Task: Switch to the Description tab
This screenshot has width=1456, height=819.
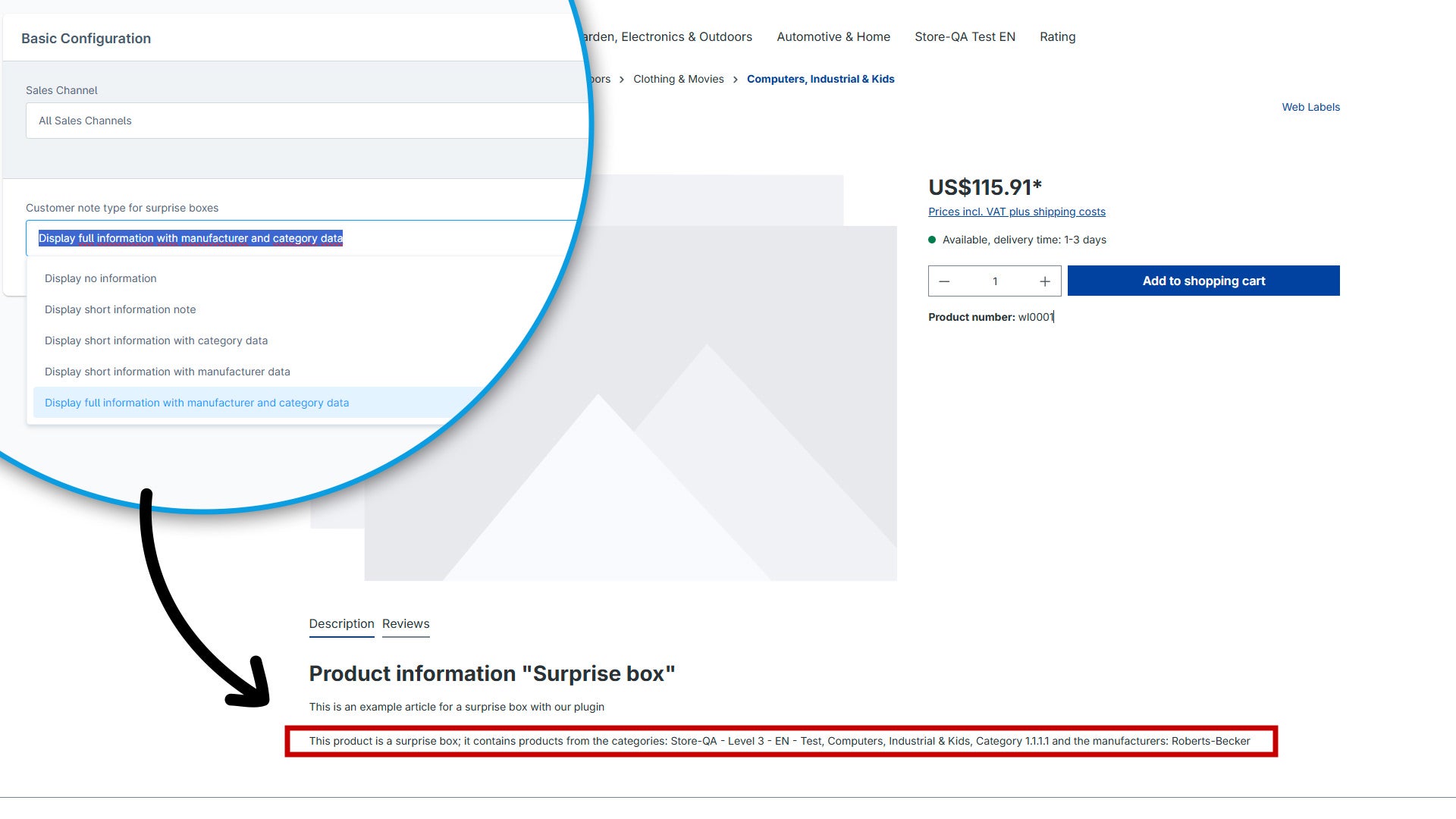Action: [341, 624]
